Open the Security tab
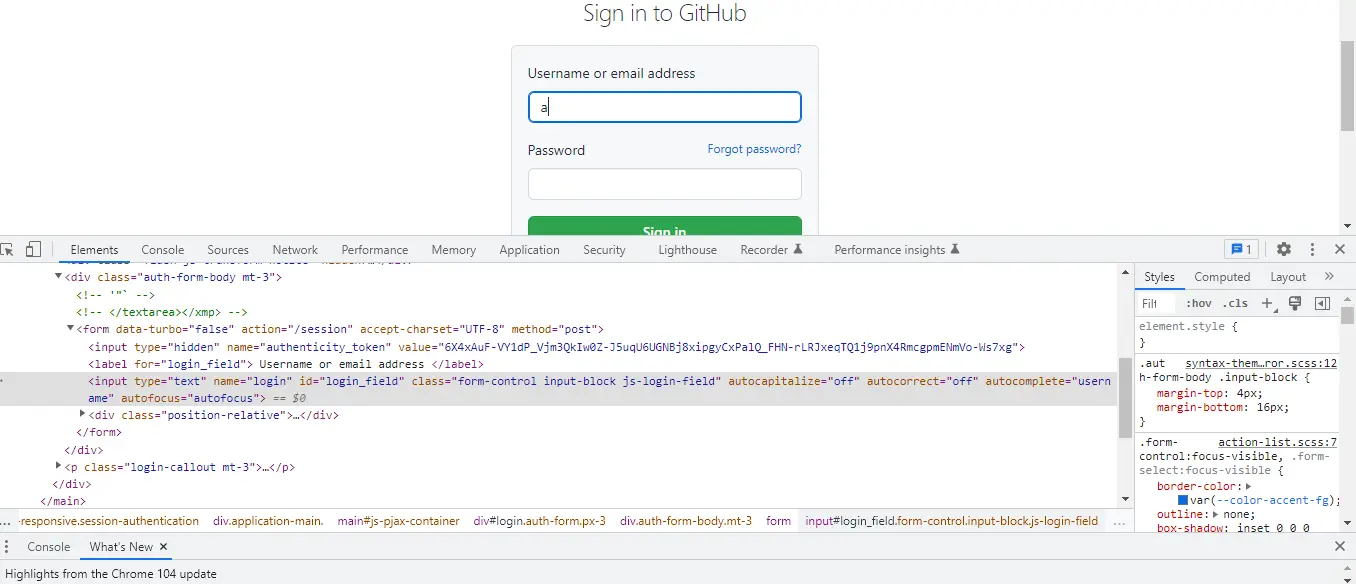Screen dimensions: 1356x584 604,250
